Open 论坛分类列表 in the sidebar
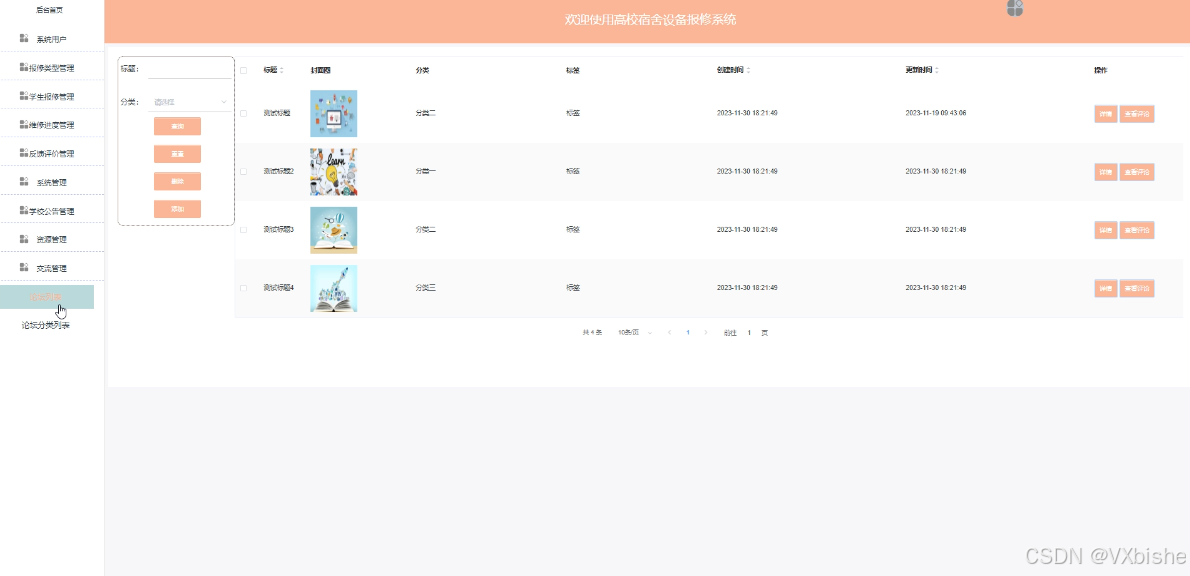The image size is (1190, 576). pyautogui.click(x=47, y=323)
